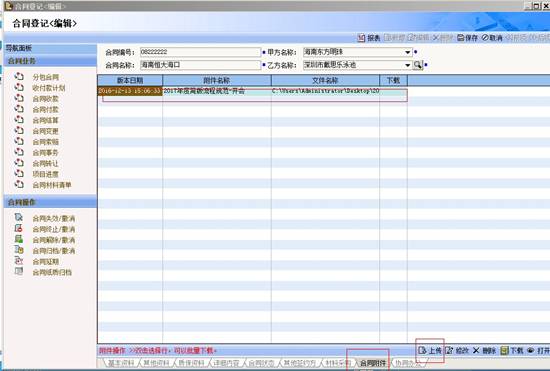550x371 pixels.
Task: Click the 版本日期 column header
Action: coord(130,80)
